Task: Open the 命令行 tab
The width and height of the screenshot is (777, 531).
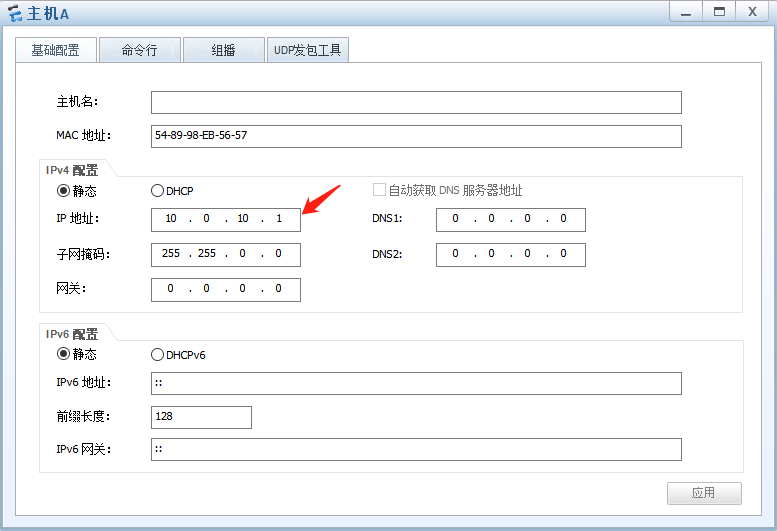Action: [x=140, y=50]
